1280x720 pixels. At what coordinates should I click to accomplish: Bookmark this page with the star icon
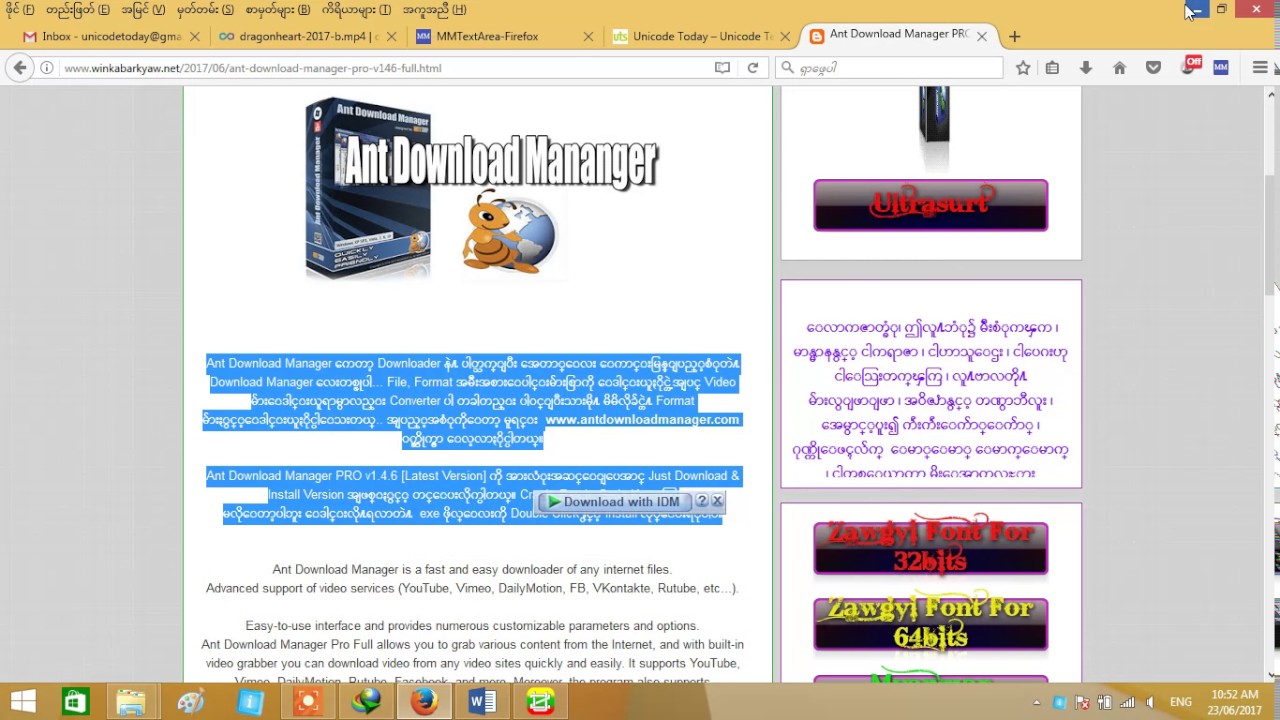[1023, 68]
